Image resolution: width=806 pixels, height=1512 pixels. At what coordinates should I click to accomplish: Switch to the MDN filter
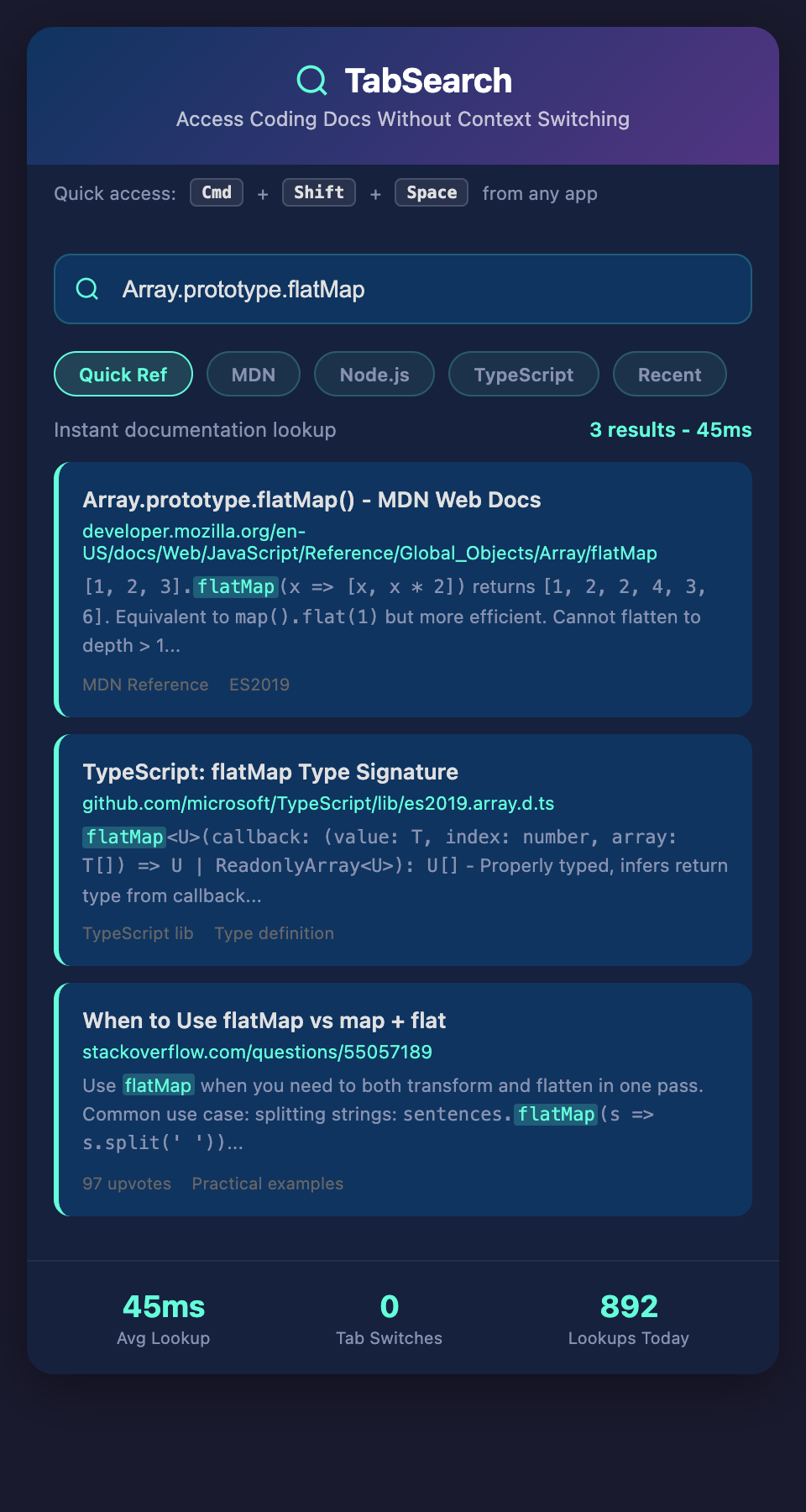pos(253,375)
